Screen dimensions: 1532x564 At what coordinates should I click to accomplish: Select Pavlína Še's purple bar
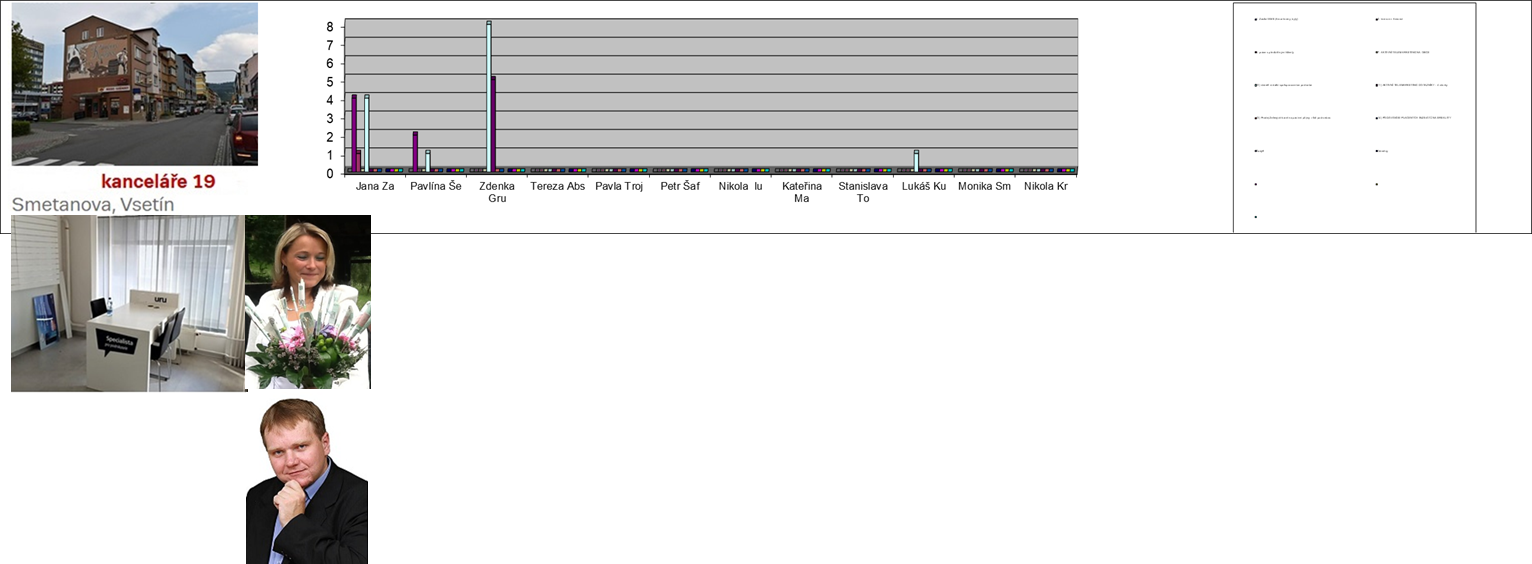415,152
